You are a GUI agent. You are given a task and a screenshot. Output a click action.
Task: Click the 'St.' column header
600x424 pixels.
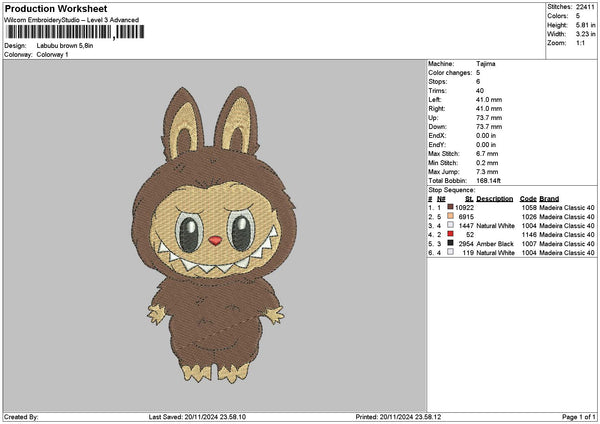tap(470, 199)
